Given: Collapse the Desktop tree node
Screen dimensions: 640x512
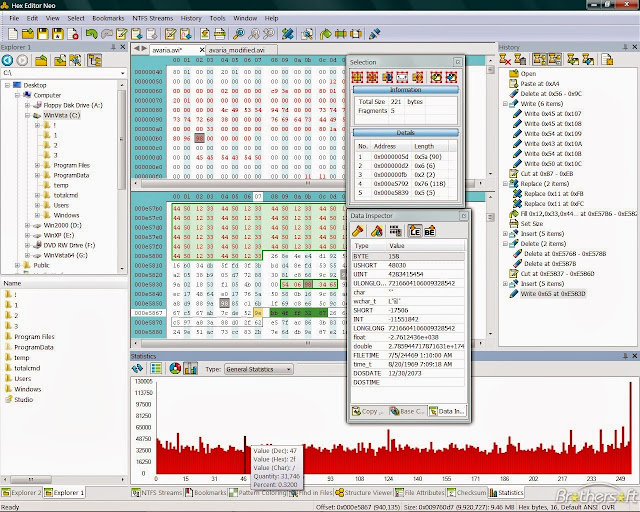Looking at the screenshot, I should [7, 85].
